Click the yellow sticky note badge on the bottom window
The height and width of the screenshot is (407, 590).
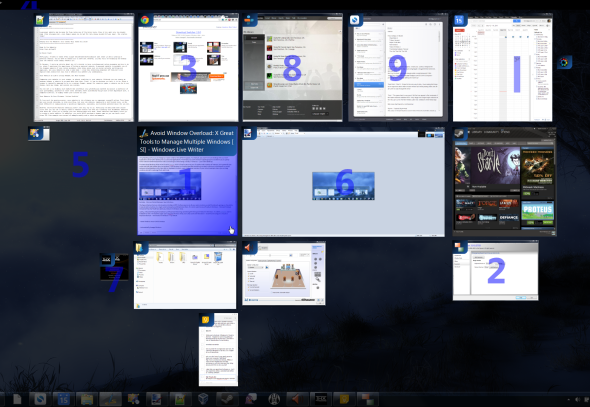[205, 320]
